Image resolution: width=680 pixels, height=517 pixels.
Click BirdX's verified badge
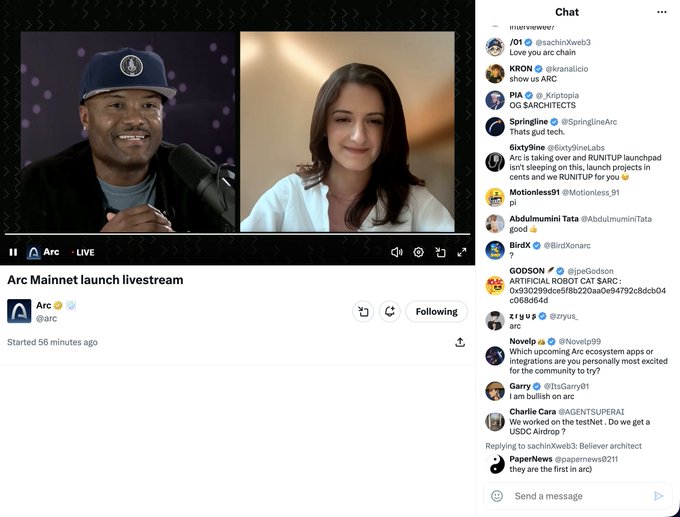pyautogui.click(x=536, y=245)
